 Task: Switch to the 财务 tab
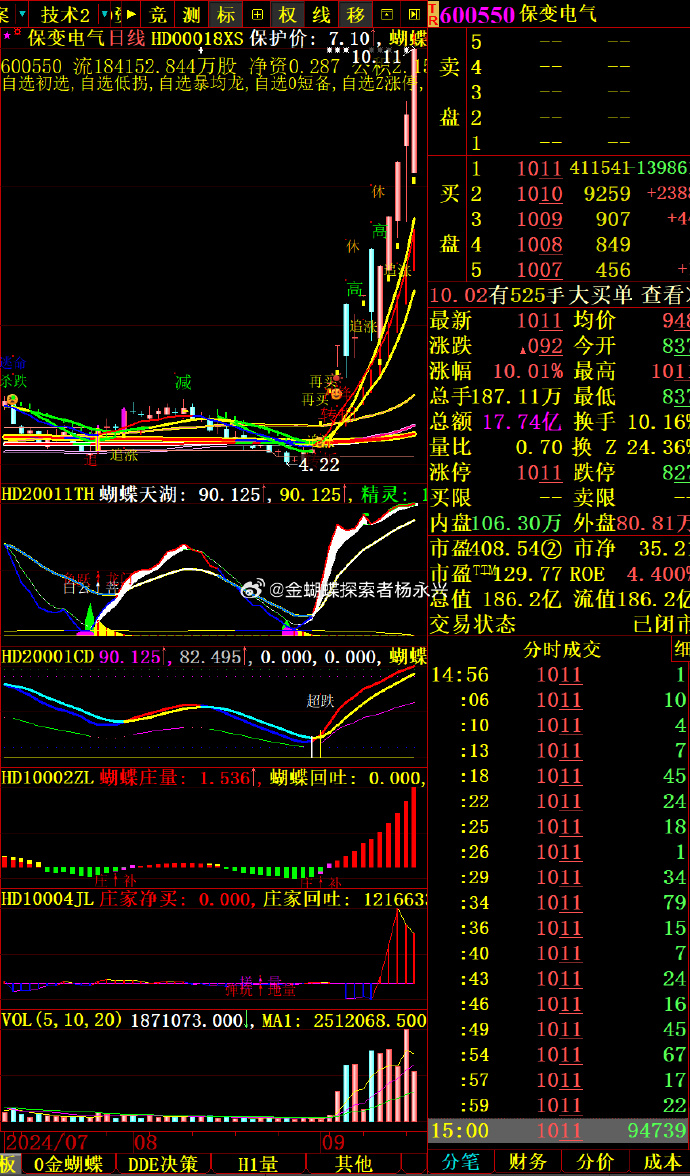coord(527,1162)
